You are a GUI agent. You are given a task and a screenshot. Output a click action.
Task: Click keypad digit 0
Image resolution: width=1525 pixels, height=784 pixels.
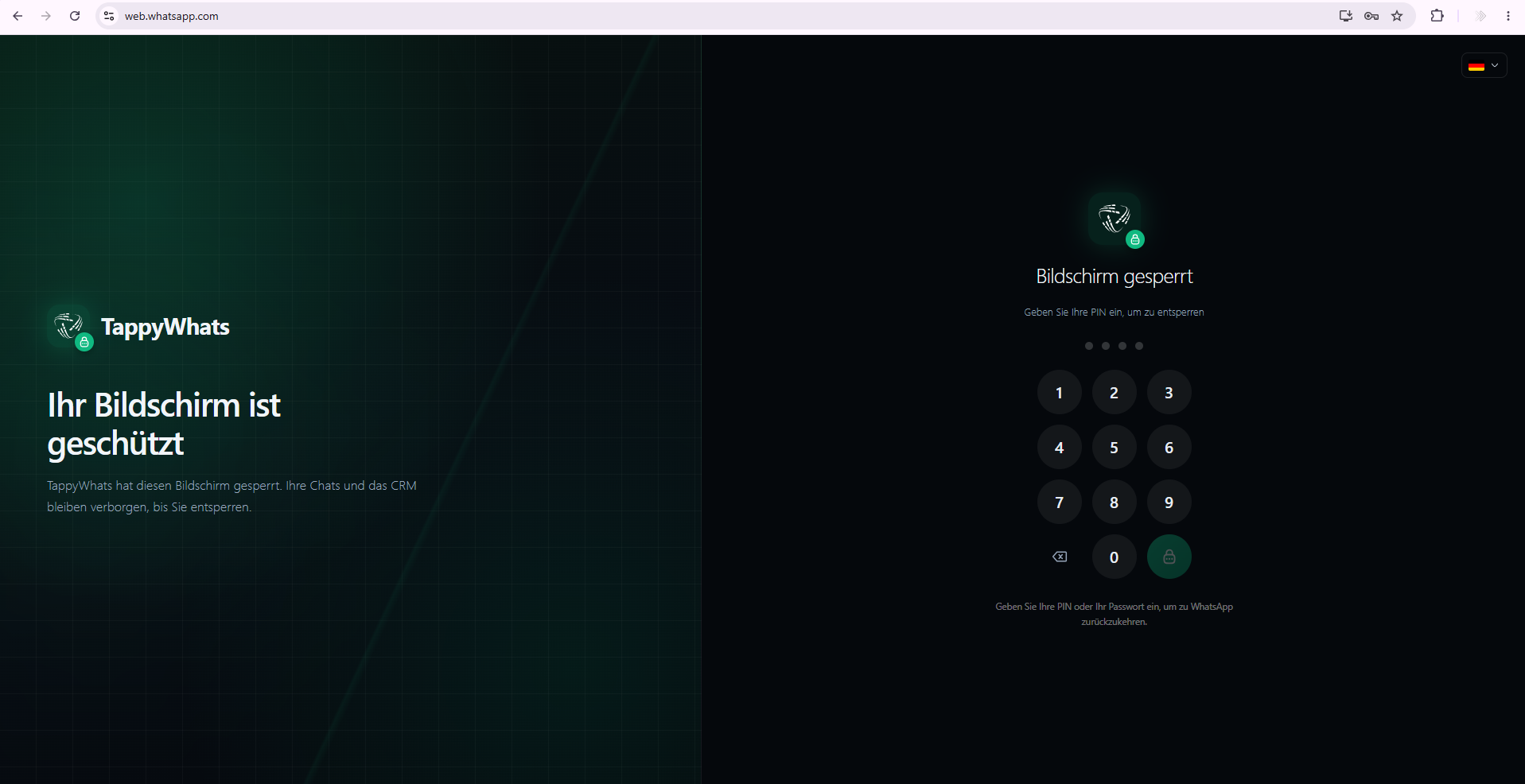click(1114, 557)
